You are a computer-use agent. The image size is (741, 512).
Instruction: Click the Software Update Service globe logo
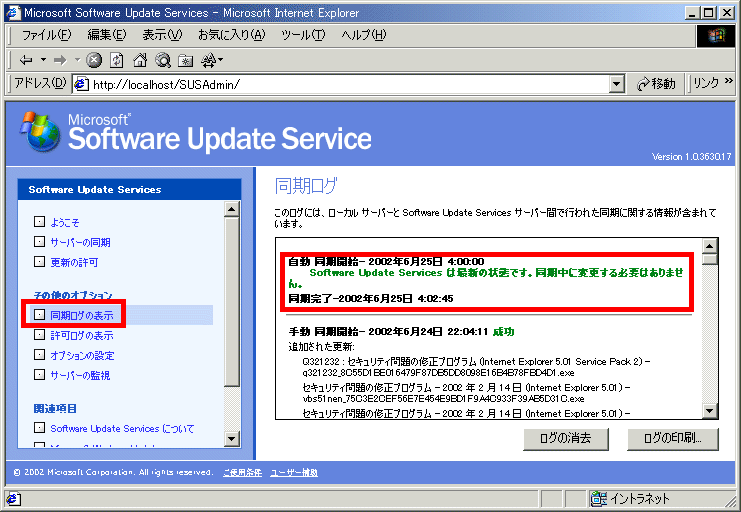pyautogui.click(x=41, y=132)
